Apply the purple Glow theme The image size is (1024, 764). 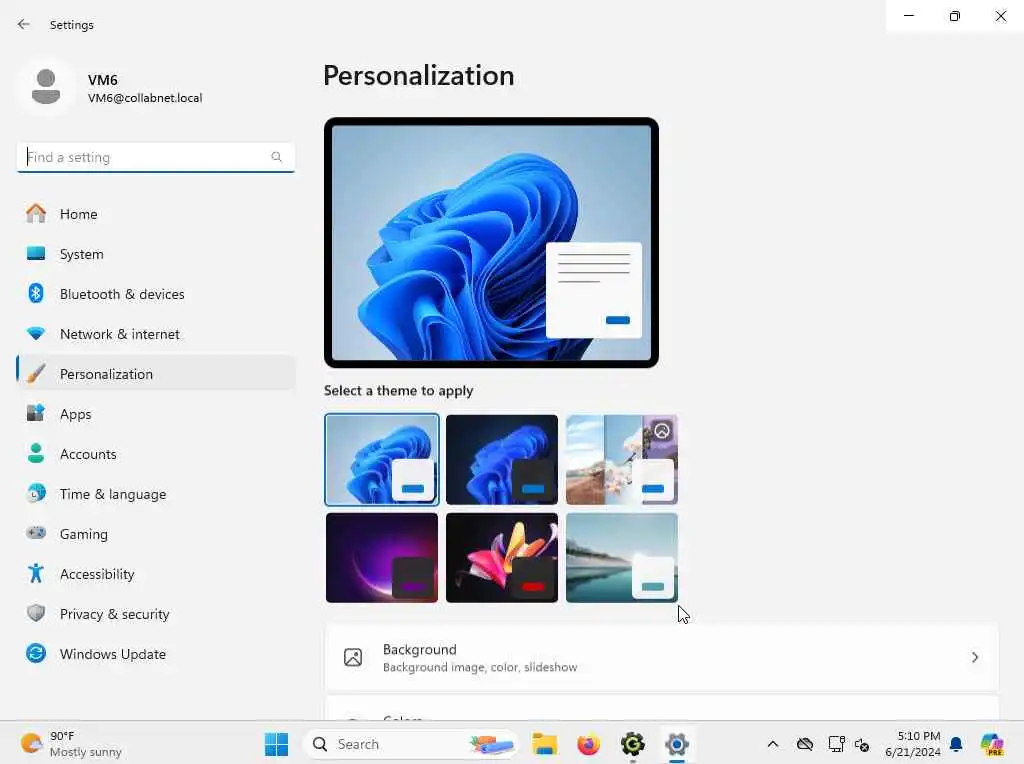(x=382, y=558)
